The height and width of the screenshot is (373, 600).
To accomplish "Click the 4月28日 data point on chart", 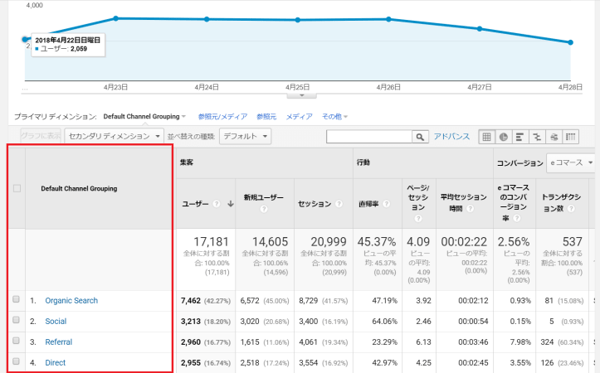I will click(571, 42).
